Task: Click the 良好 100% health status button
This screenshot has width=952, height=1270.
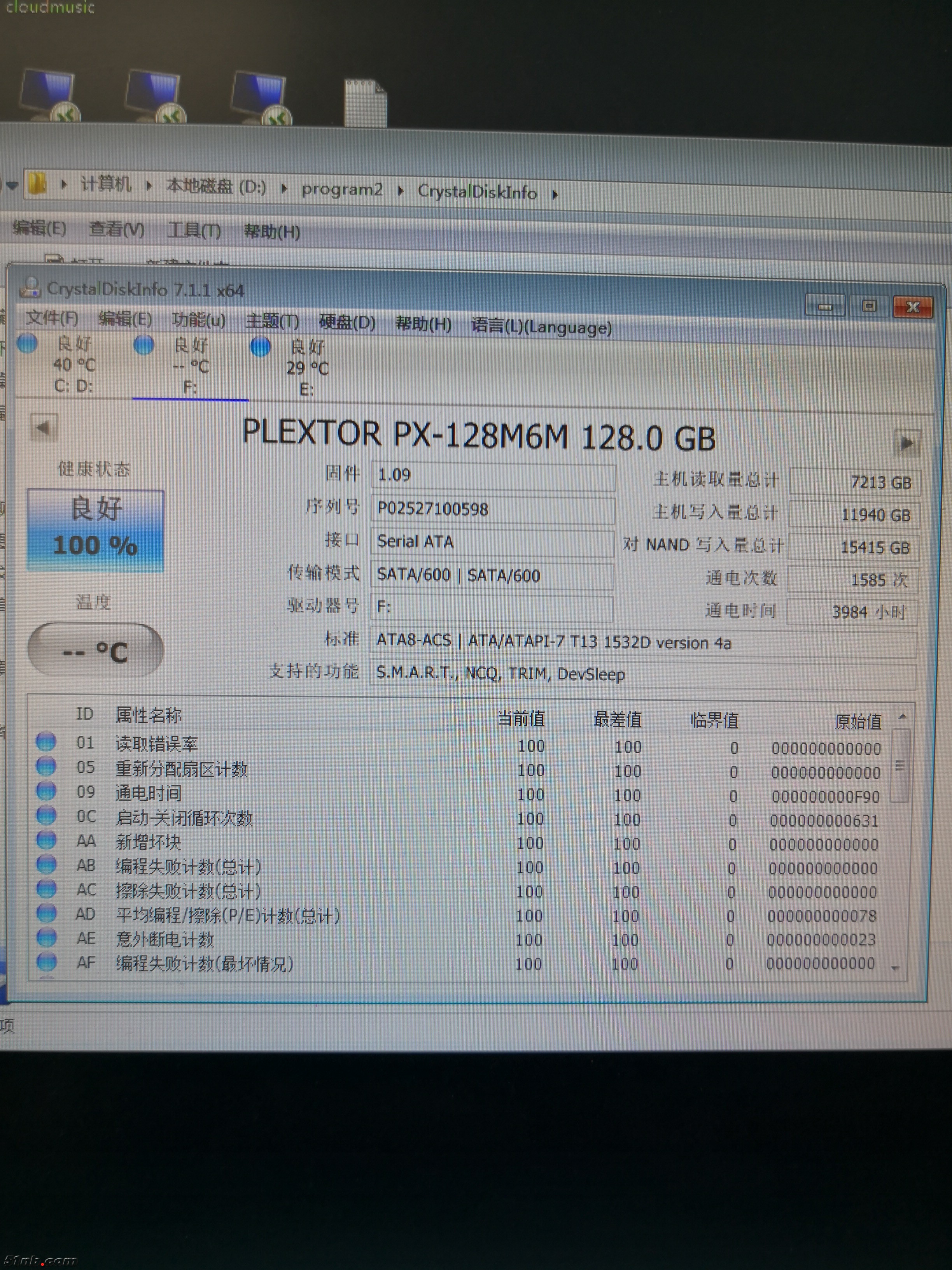Action: 95,529
